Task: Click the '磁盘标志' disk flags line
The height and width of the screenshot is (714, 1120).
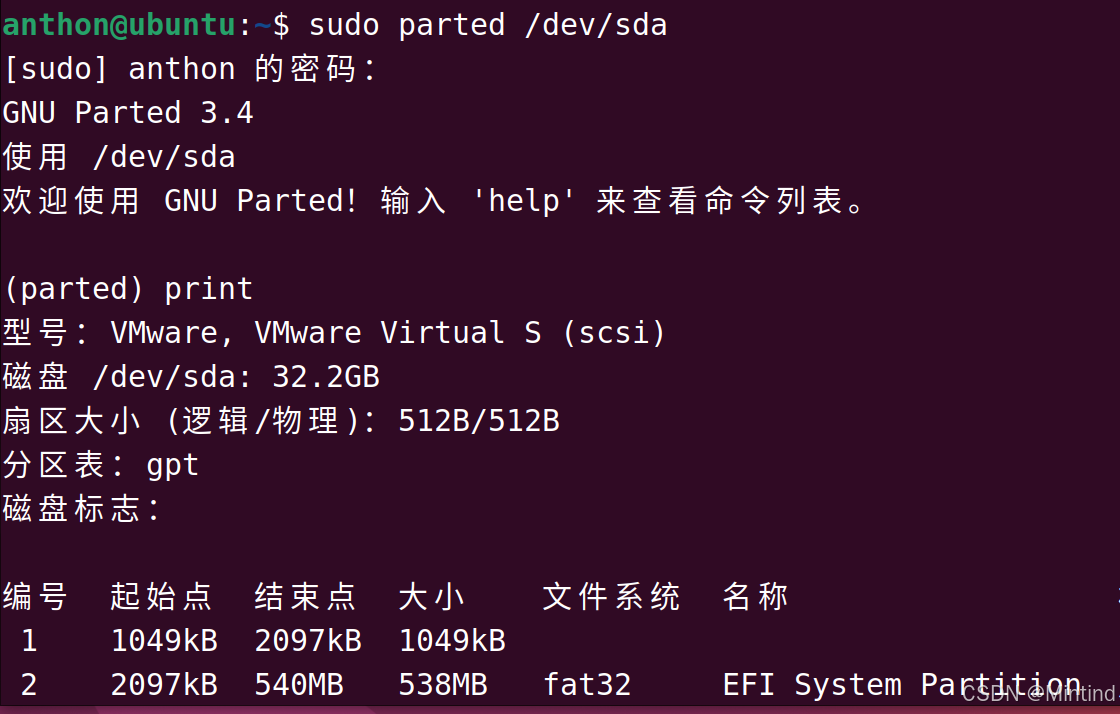Action: tap(82, 509)
